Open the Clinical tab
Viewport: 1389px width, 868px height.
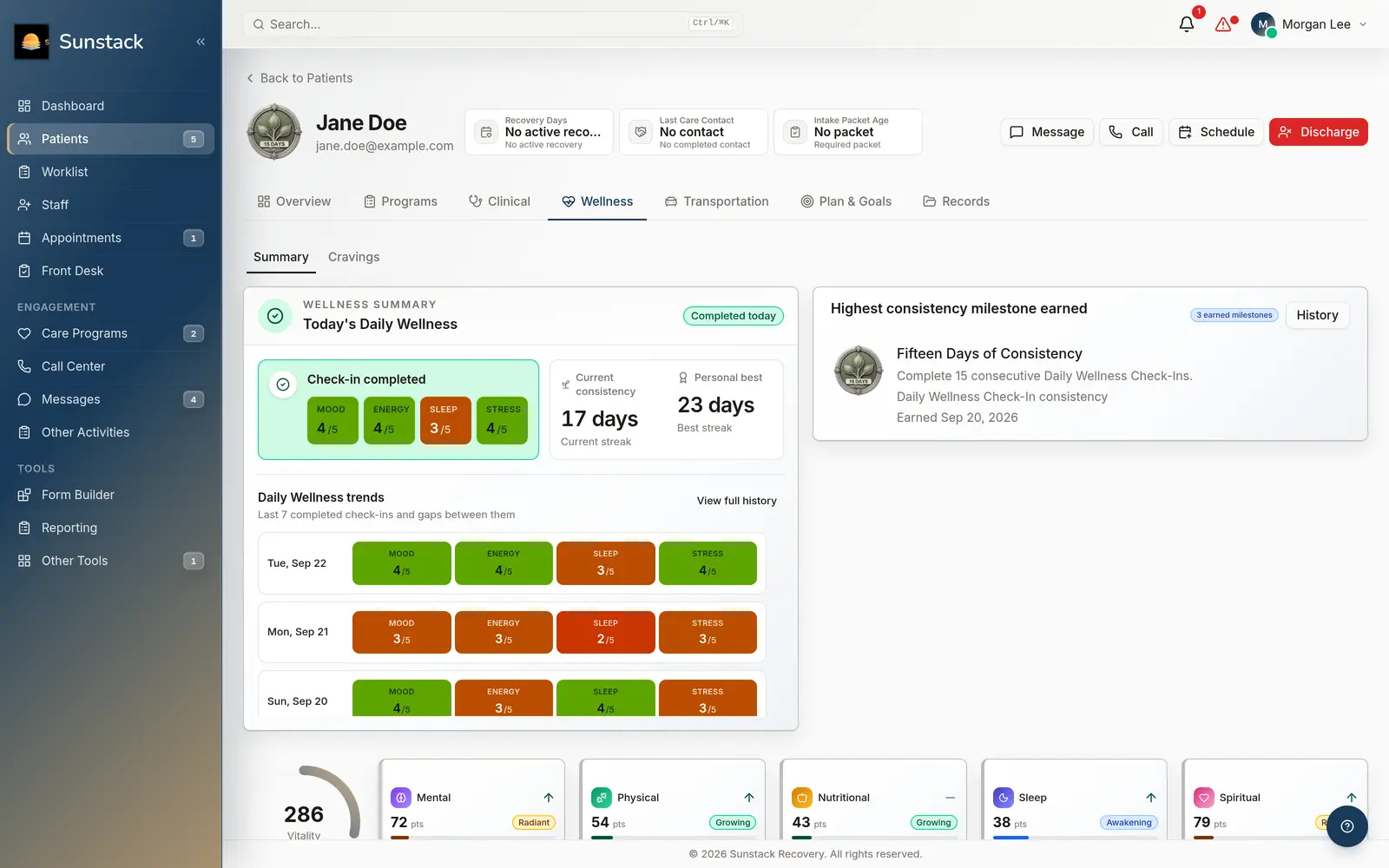499,201
